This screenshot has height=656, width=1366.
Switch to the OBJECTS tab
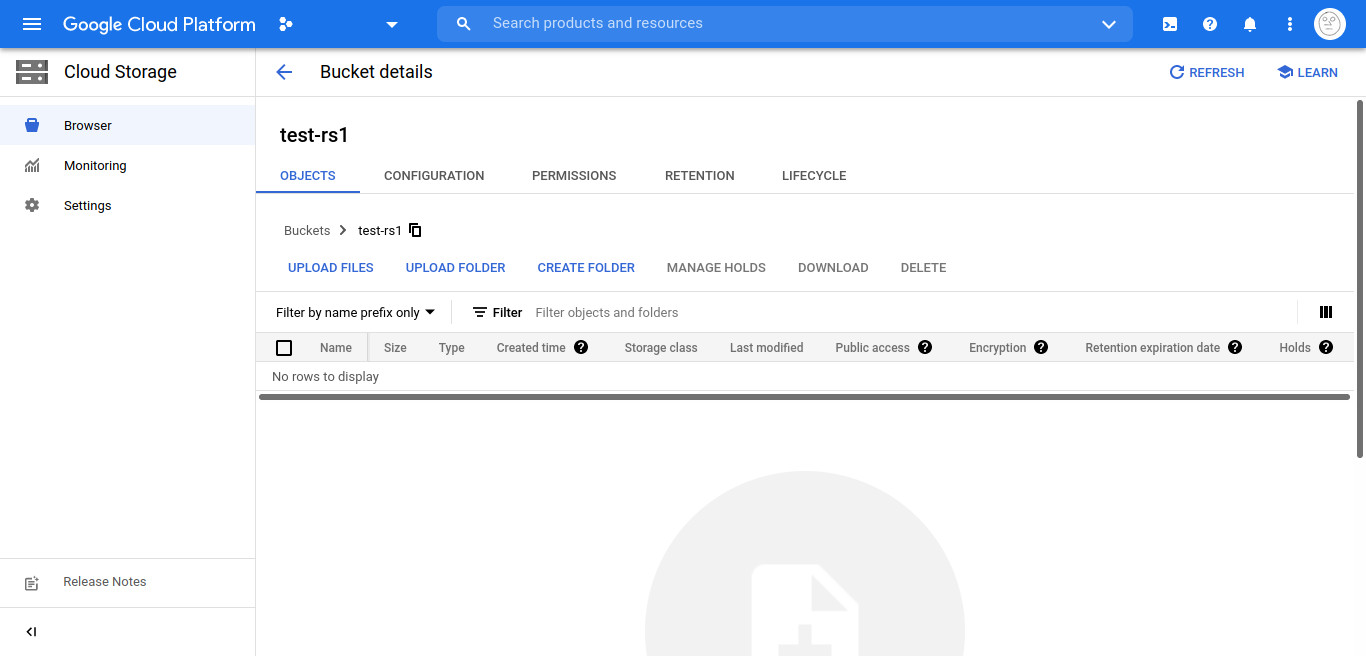308,175
